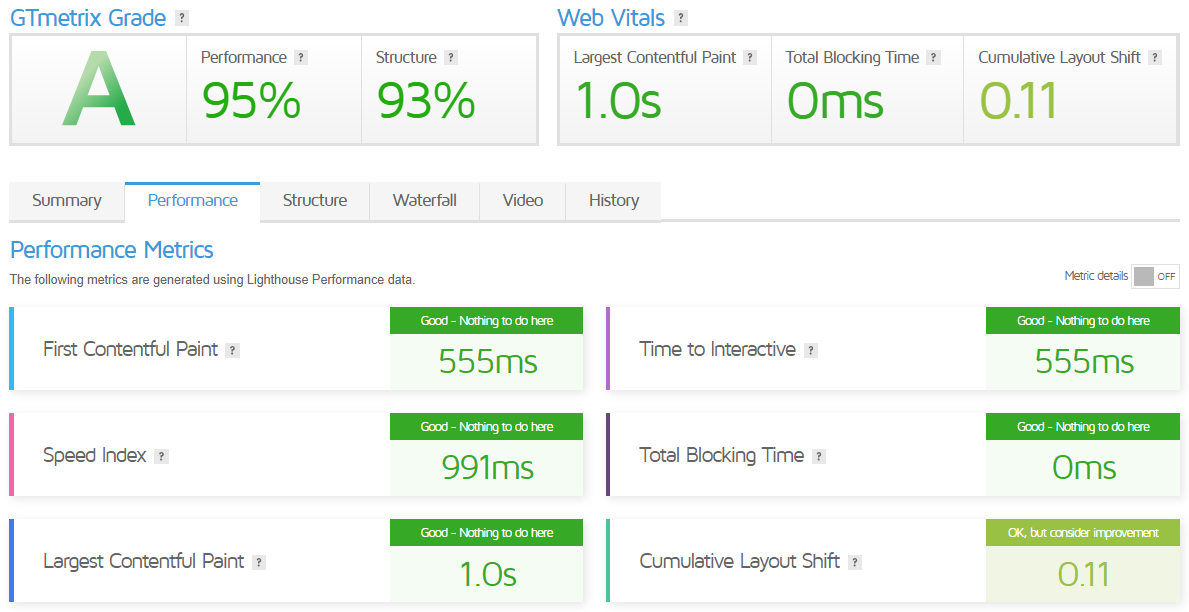Click the 1.0s value in Web Vitals
This screenshot has height=612, width=1189.
click(x=618, y=101)
